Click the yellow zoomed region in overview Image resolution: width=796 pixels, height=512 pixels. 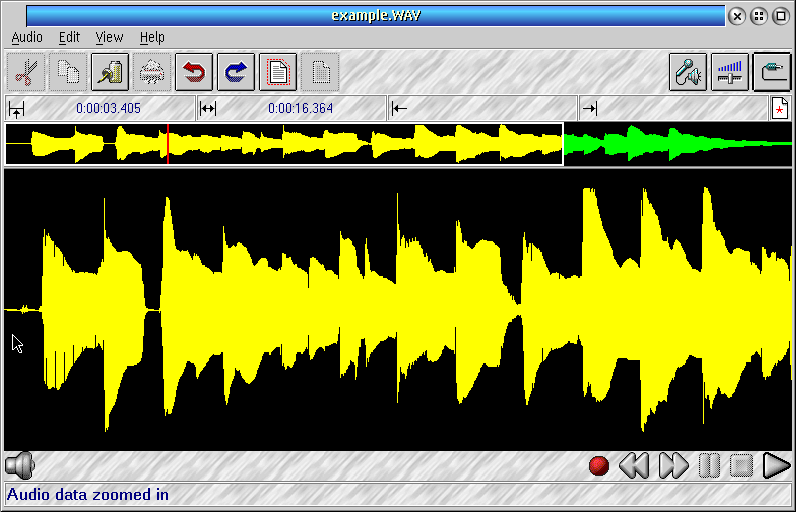click(x=284, y=144)
